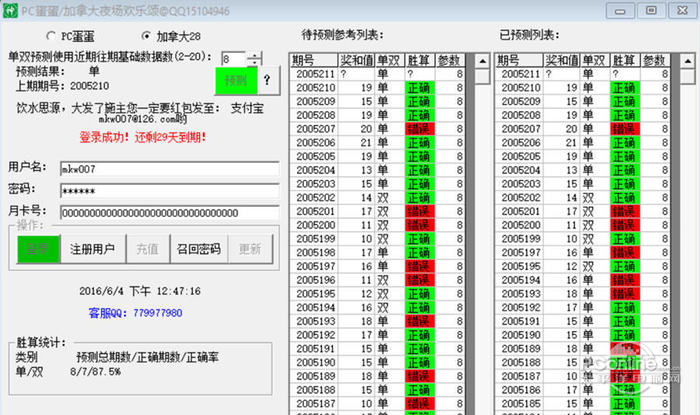Image resolution: width=700 pixels, height=415 pixels.
Task: Click the scrollbar thumb of 已预测列表
Action: [688, 76]
